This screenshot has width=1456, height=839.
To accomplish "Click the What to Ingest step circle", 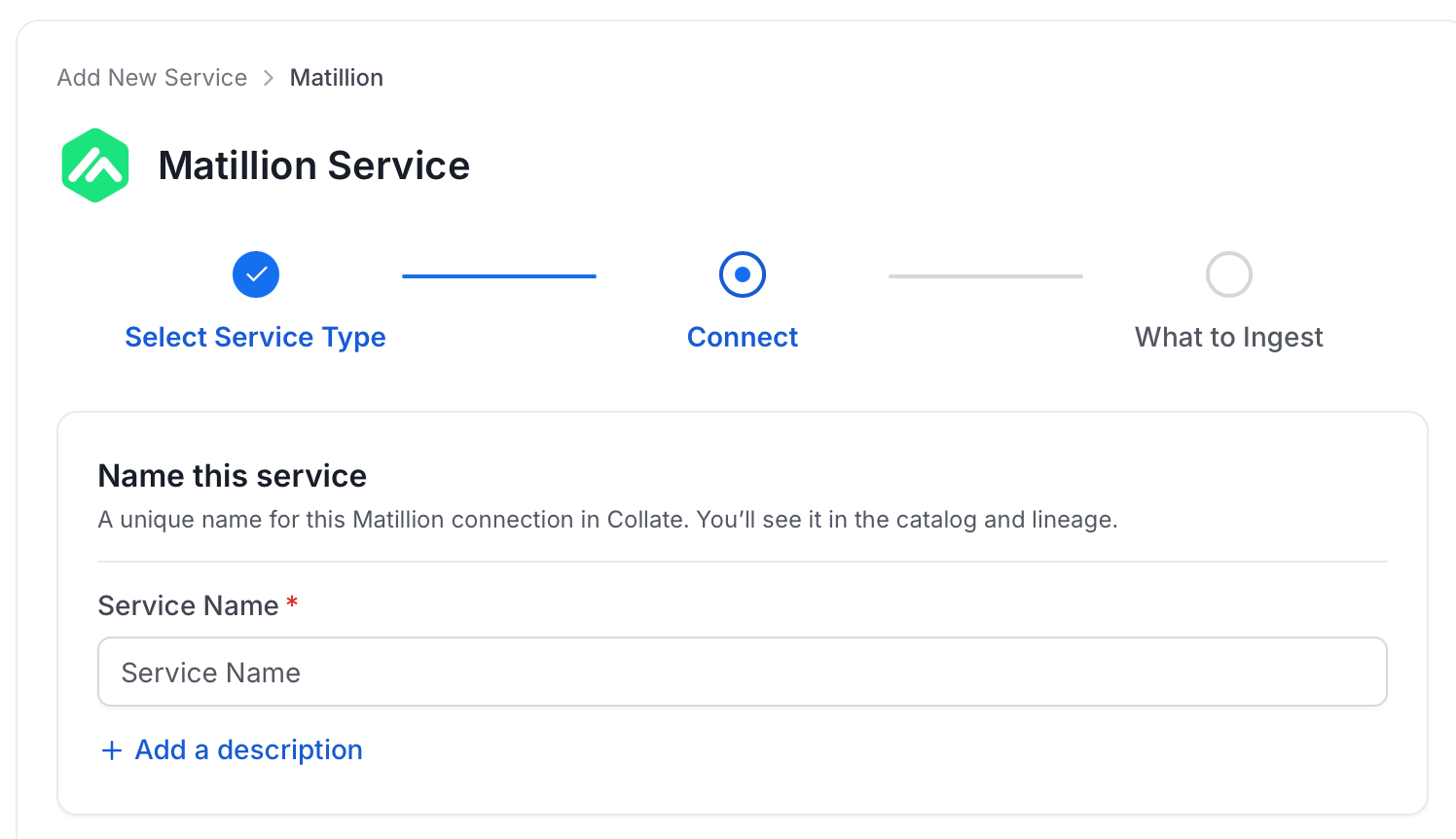I will 1229,274.
